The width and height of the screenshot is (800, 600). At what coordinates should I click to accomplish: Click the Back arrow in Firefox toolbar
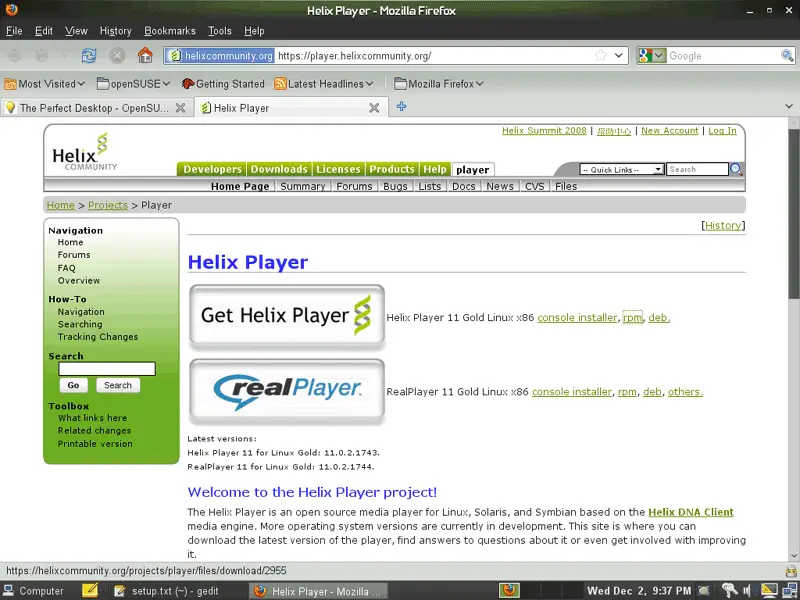(x=14, y=55)
